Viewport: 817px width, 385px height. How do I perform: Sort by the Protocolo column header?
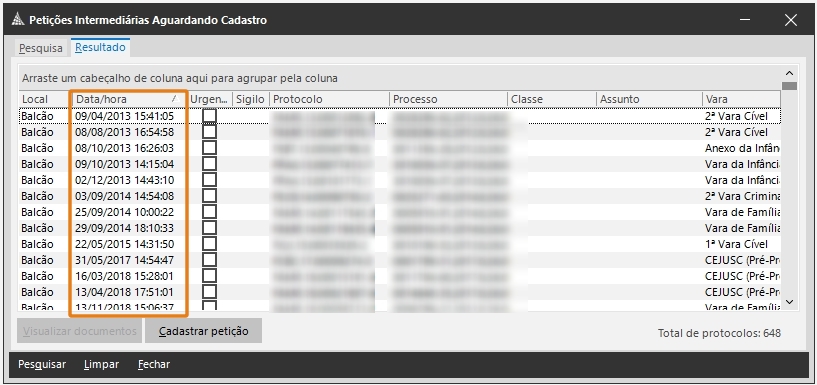(x=329, y=99)
